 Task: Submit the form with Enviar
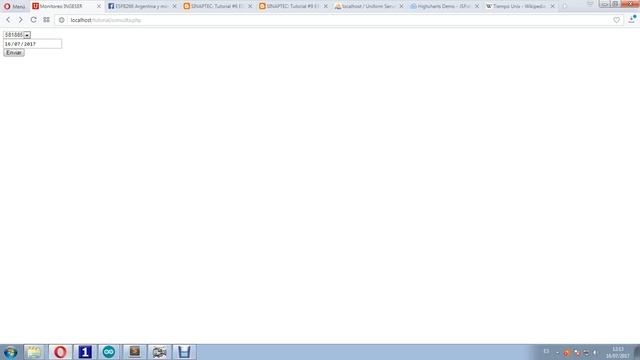[14, 53]
